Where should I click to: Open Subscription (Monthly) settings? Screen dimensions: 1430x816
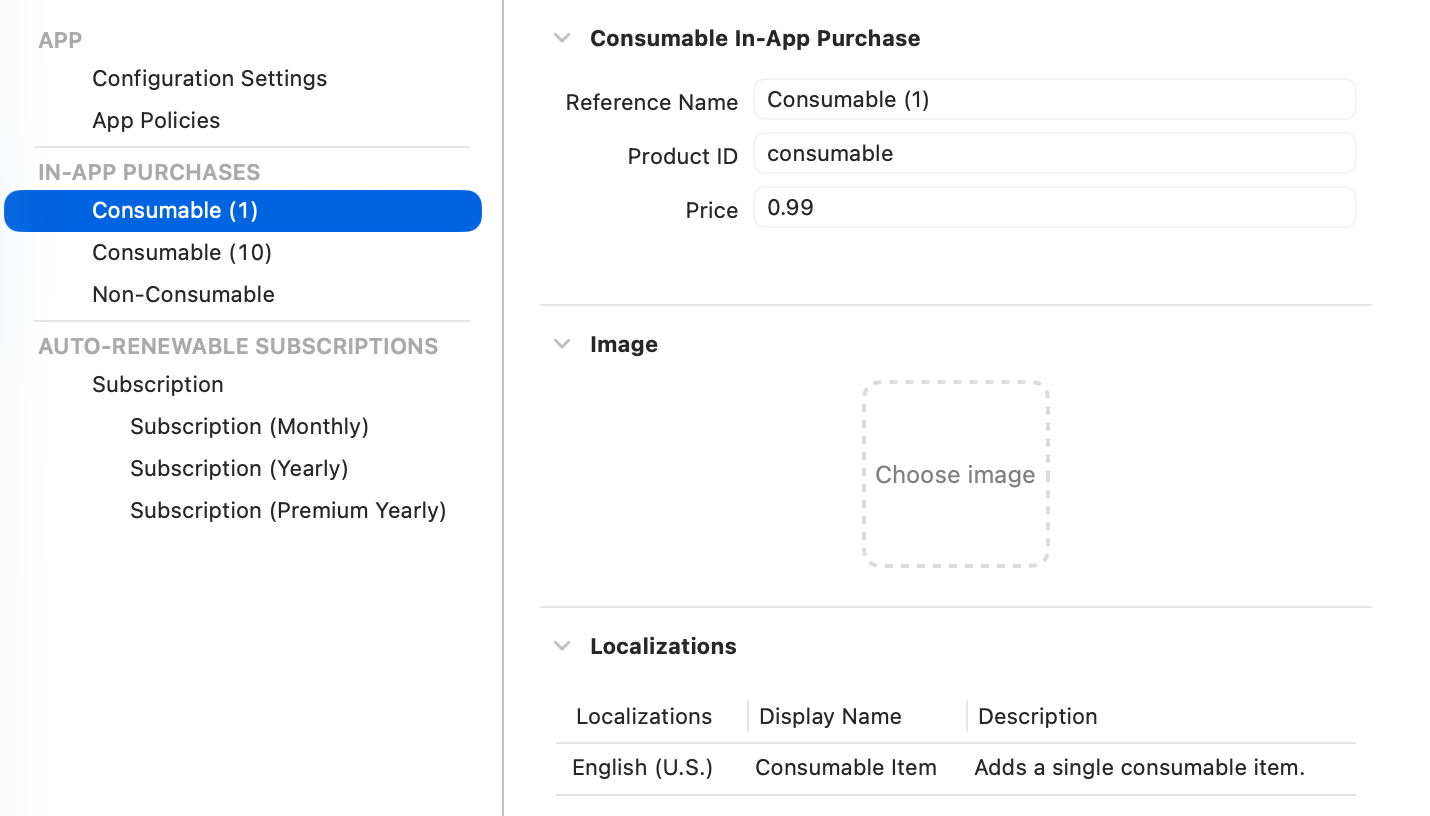249,426
